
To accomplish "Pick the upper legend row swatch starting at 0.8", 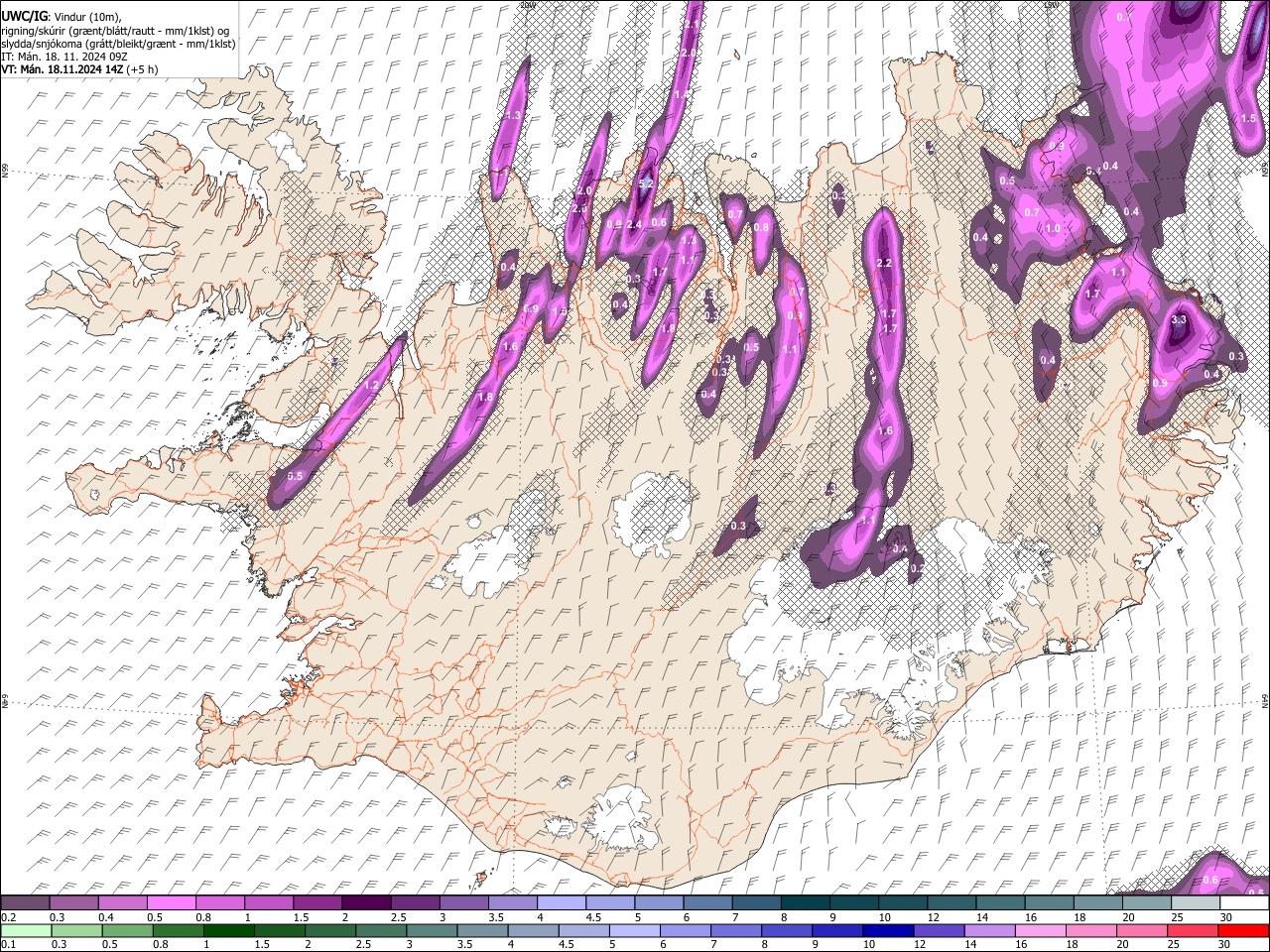I will pos(219,902).
